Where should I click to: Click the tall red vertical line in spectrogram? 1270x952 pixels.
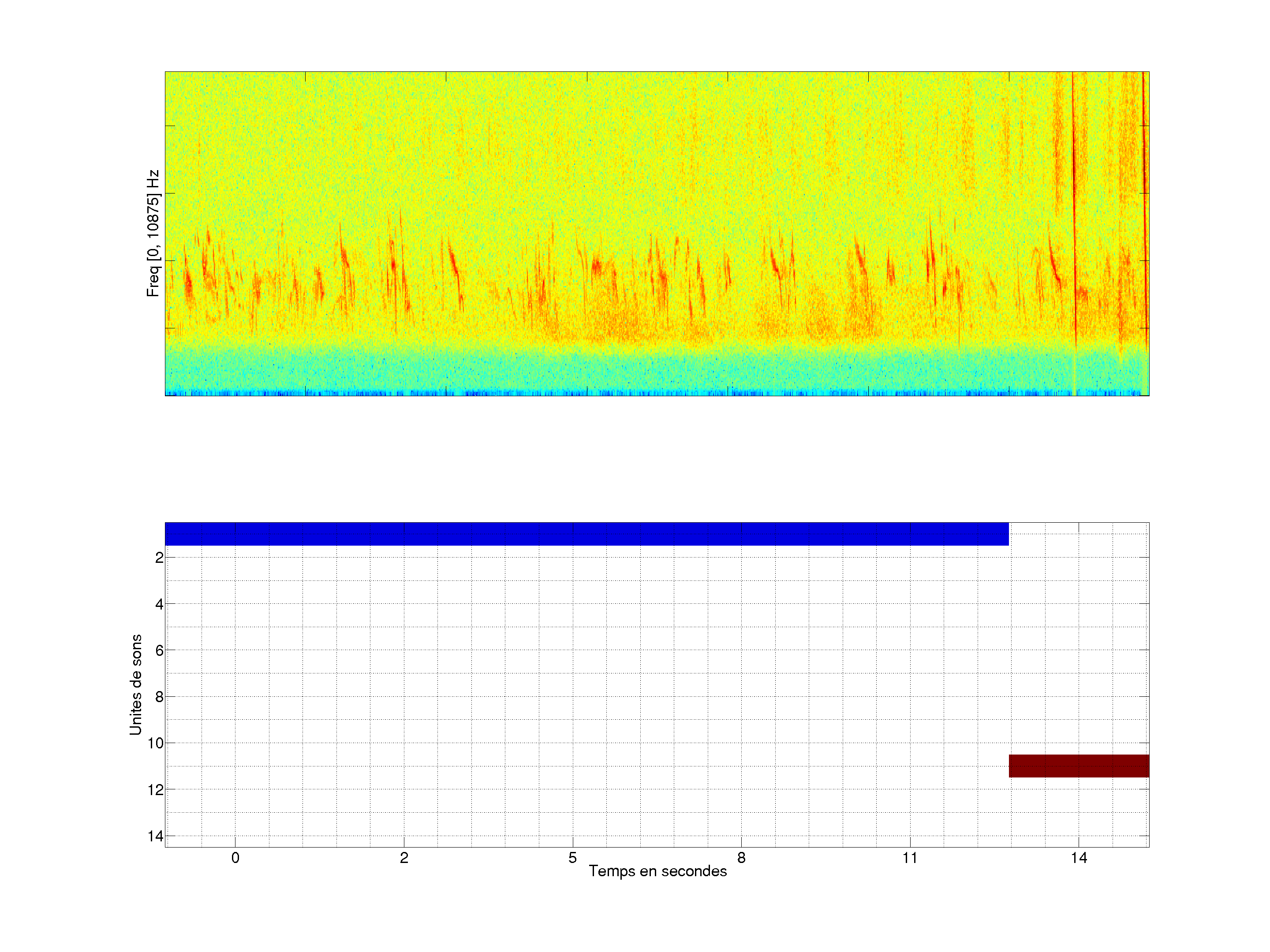pos(1074,201)
